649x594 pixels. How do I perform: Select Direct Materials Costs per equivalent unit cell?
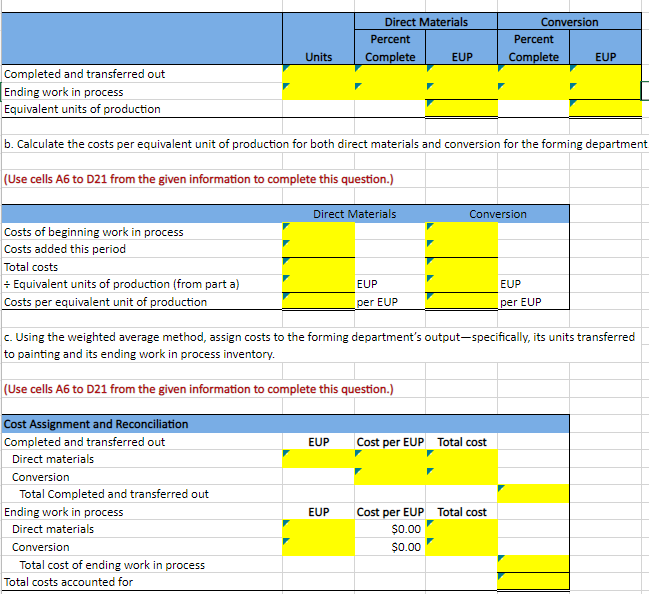click(318, 301)
